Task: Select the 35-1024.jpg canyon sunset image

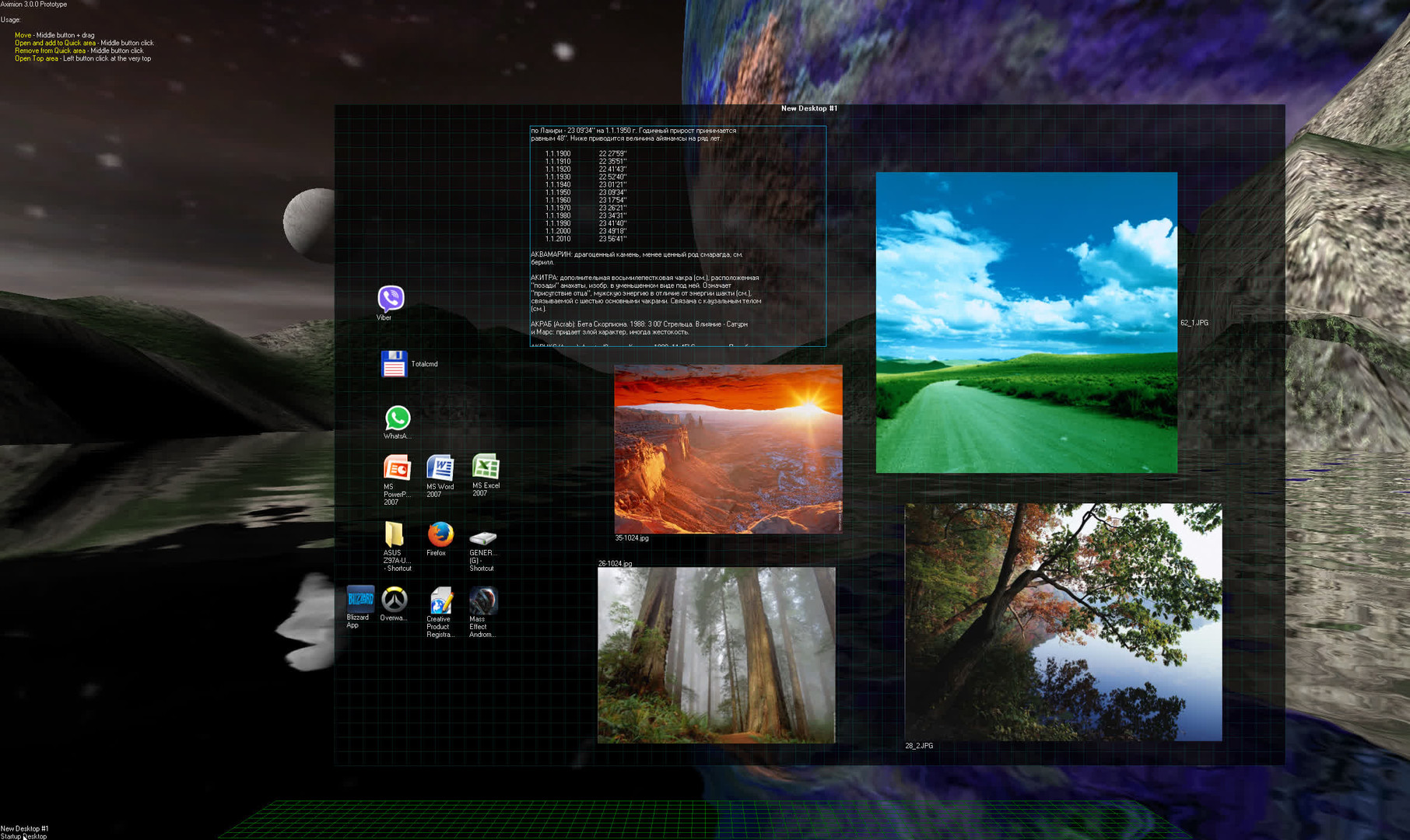Action: (728, 449)
